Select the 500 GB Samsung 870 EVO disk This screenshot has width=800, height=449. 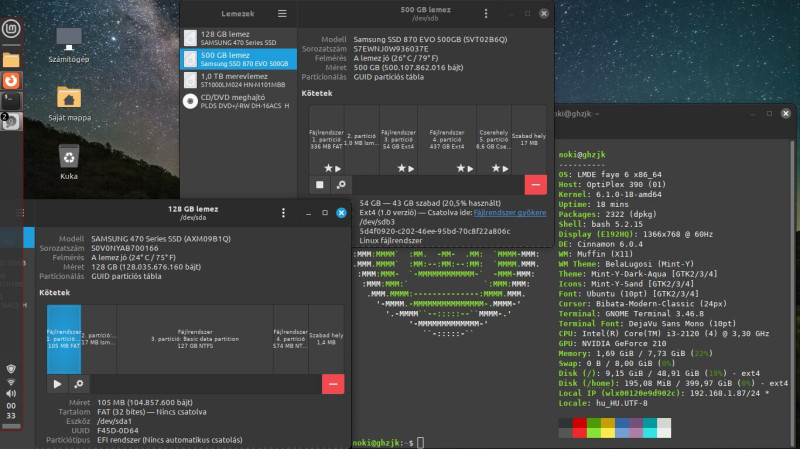(238, 59)
